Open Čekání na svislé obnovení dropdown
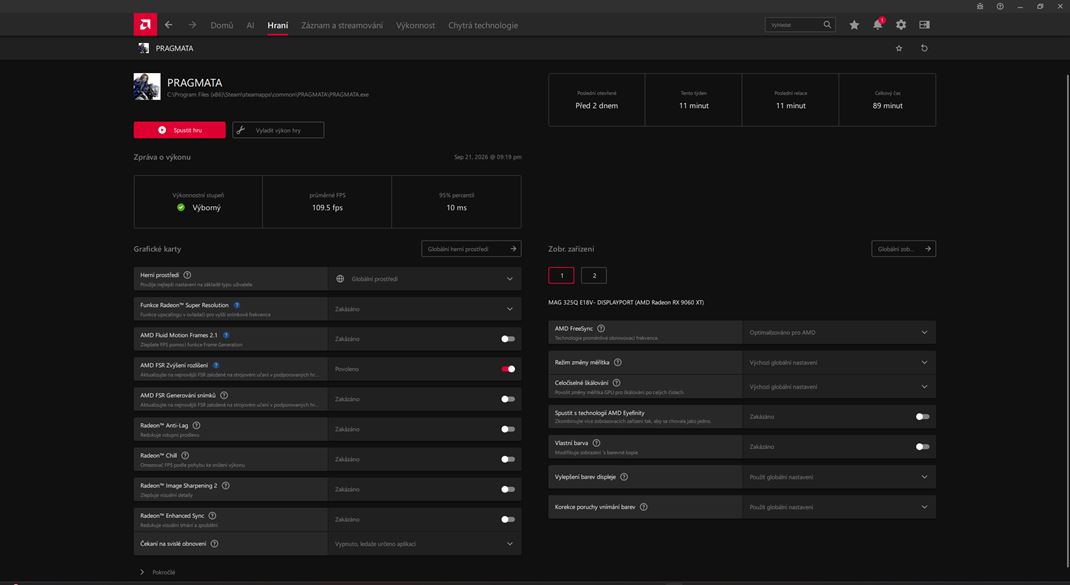Image resolution: width=1070 pixels, height=585 pixels. 424,544
